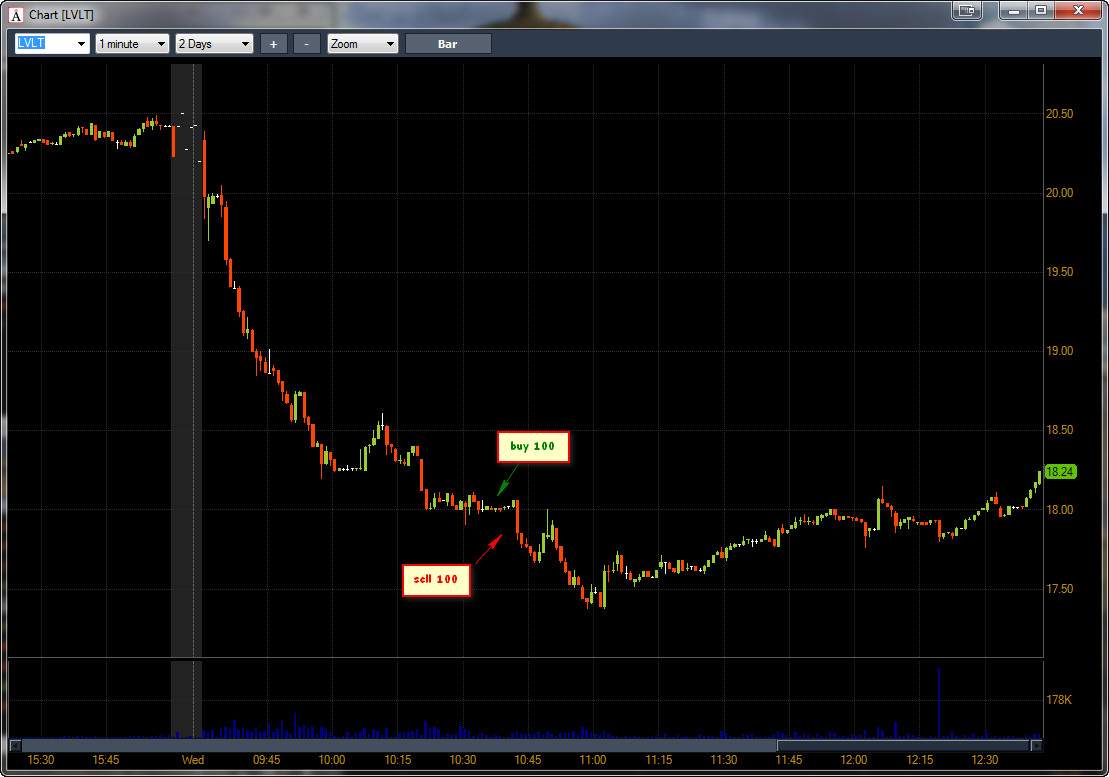
Task: Click the 15:45 time axis label
Action: pos(105,760)
